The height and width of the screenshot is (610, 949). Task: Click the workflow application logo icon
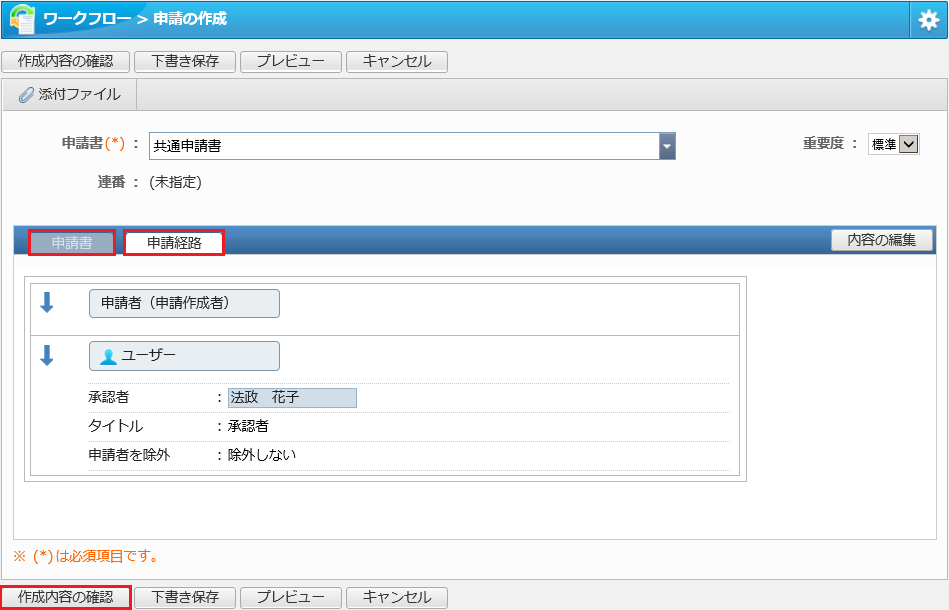(x=23, y=19)
